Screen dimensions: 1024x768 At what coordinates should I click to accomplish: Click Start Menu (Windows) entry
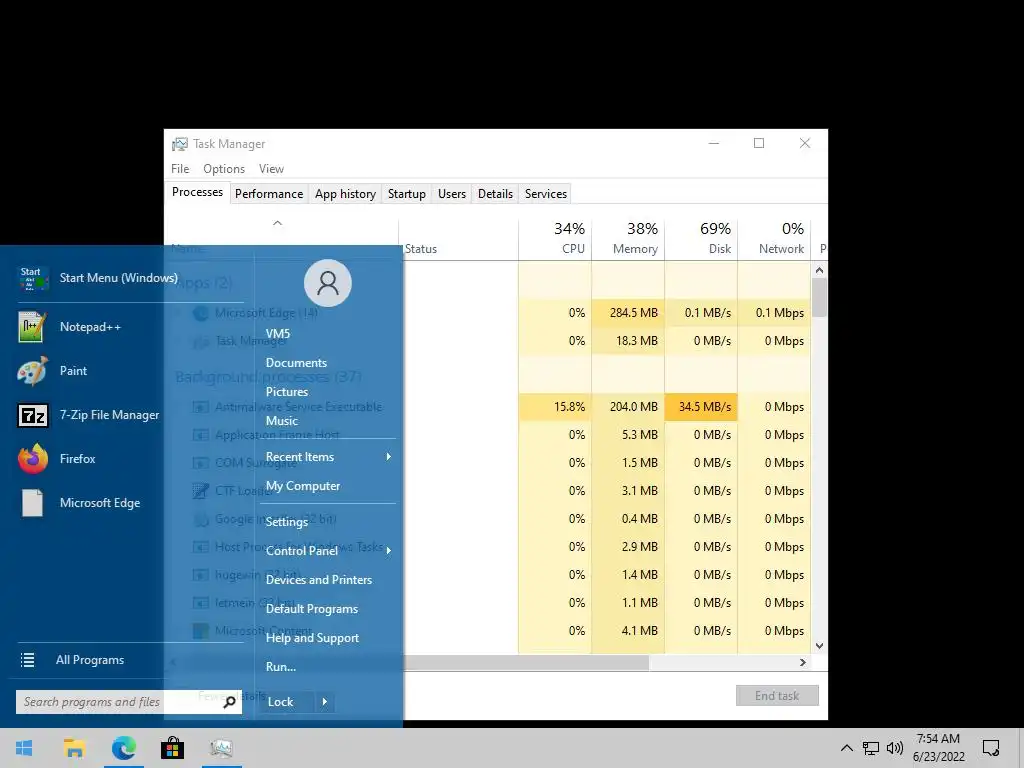tap(118, 278)
